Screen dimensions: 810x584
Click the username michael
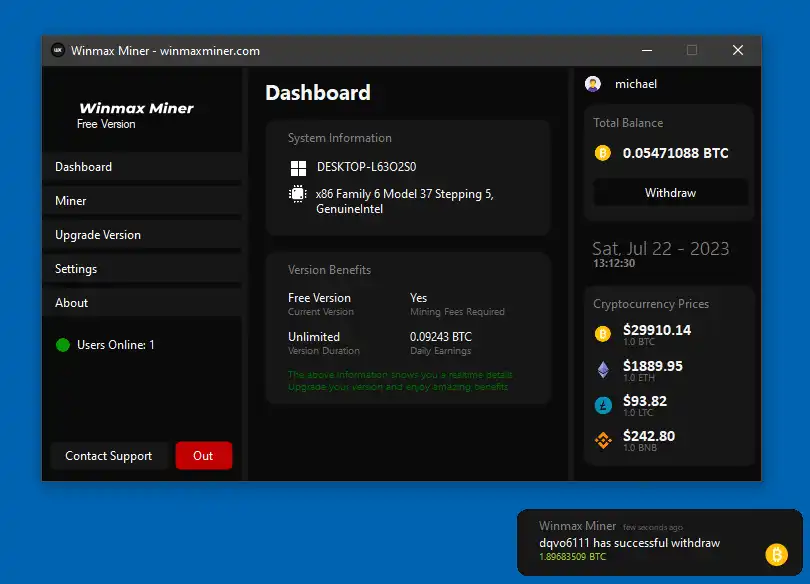(635, 84)
